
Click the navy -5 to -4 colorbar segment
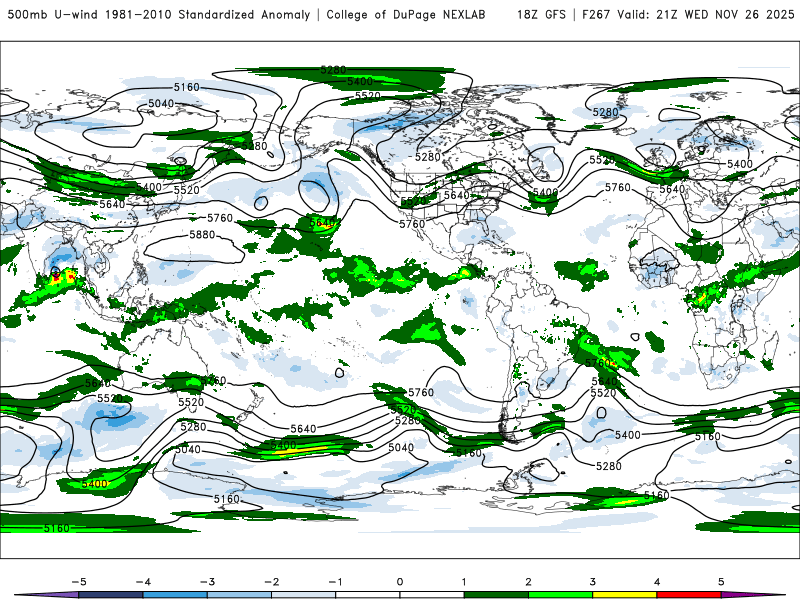111,595
